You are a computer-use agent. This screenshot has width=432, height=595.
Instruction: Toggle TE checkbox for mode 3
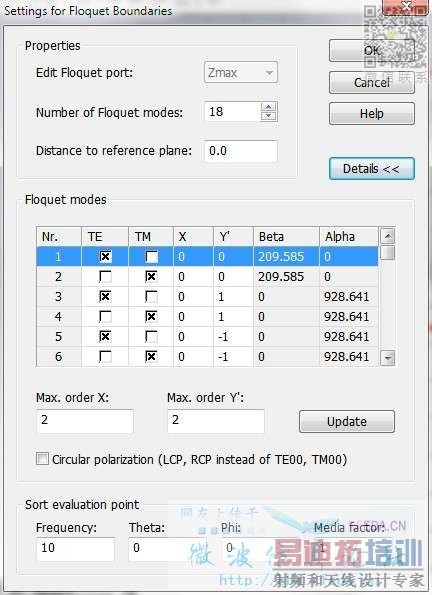coord(105,296)
